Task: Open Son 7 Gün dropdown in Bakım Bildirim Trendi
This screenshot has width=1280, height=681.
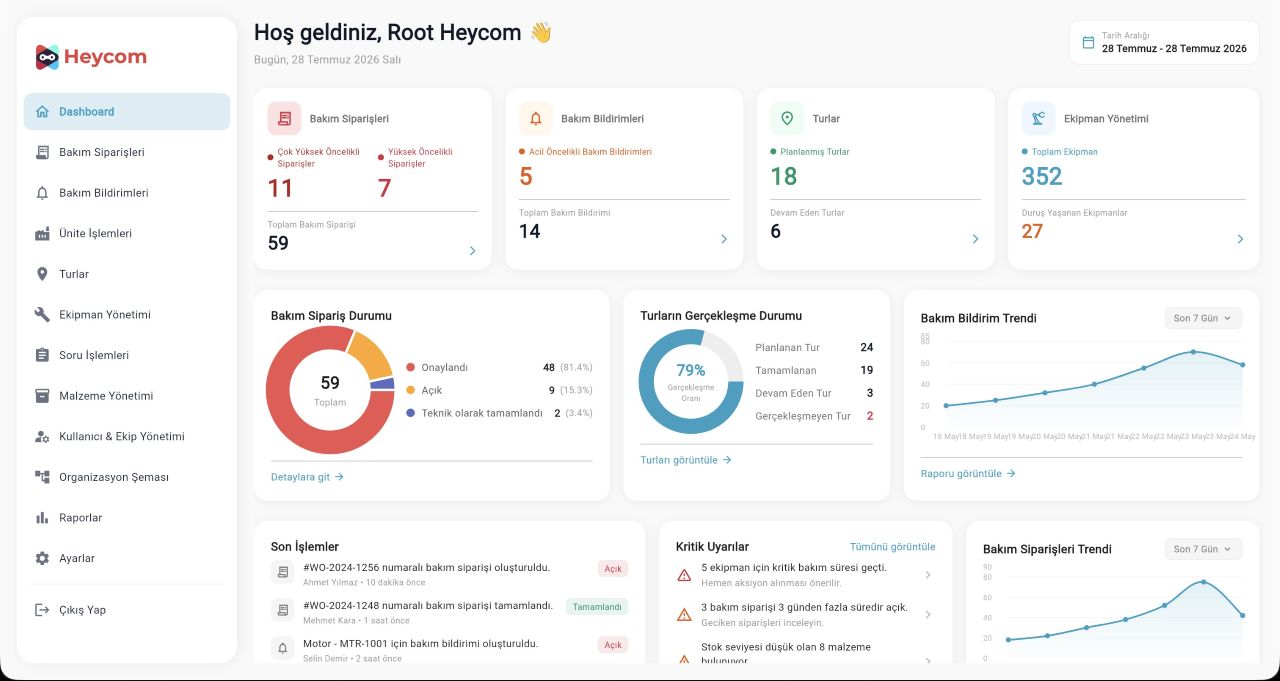Action: 1203,318
